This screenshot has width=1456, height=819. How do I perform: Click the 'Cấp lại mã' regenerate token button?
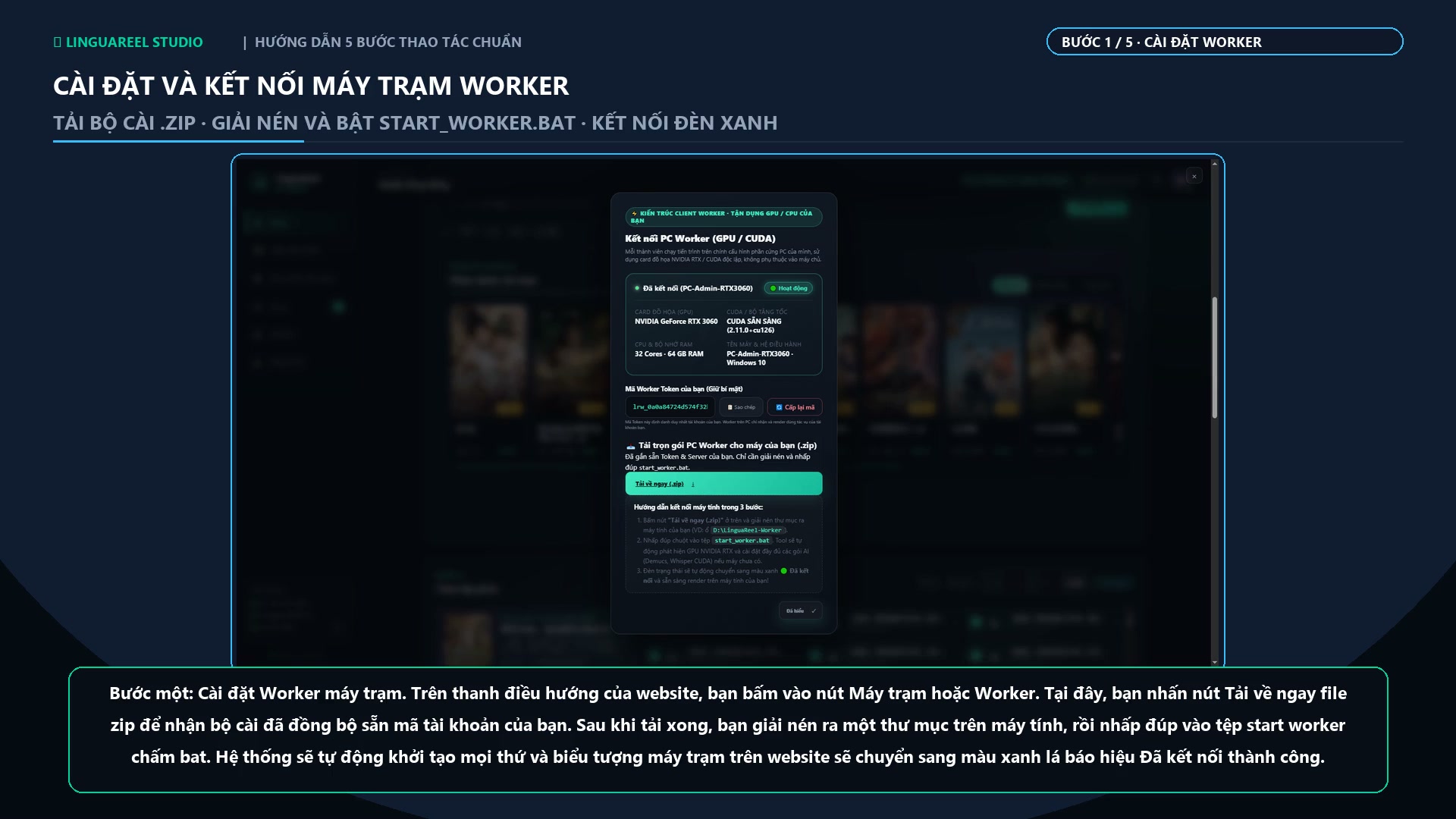click(x=795, y=407)
